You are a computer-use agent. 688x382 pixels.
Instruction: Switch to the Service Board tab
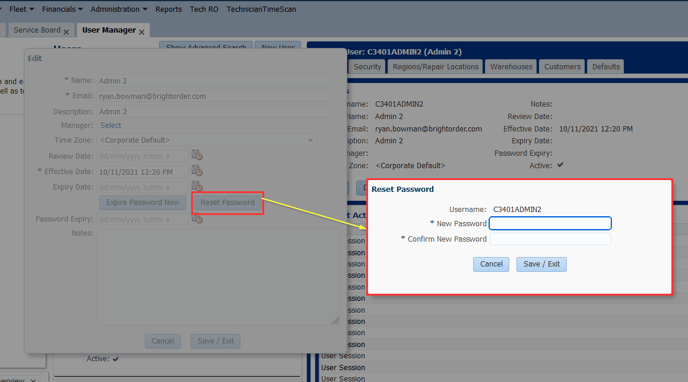37,30
